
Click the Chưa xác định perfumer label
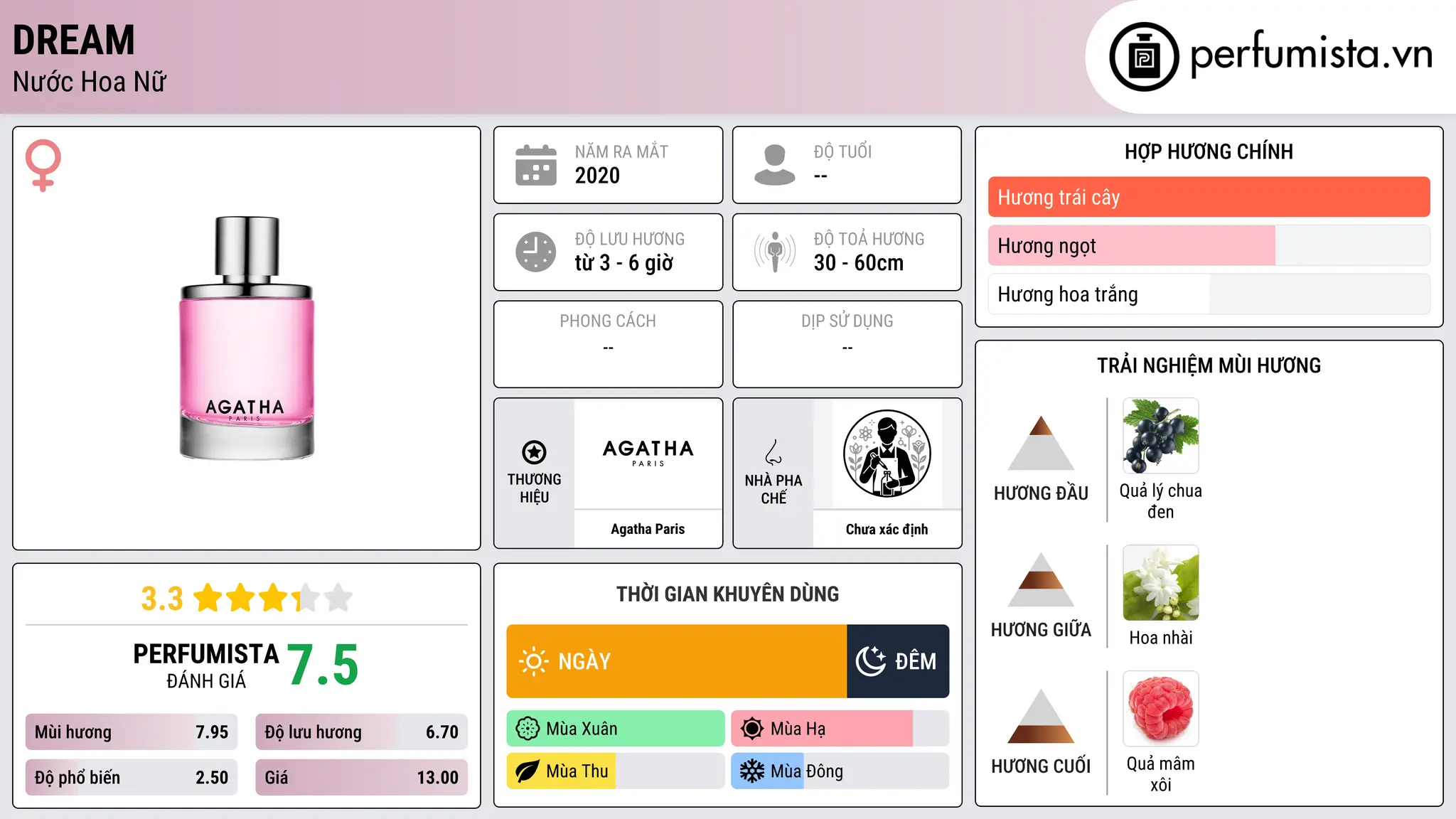pos(887,529)
